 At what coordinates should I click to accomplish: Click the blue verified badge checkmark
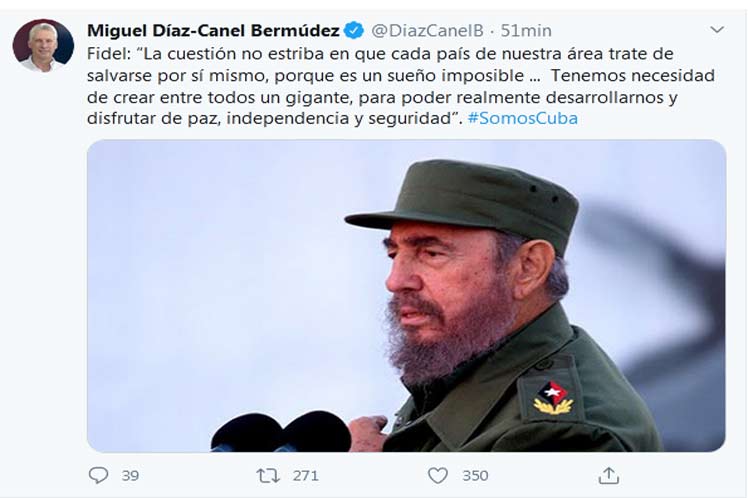[x=353, y=31]
